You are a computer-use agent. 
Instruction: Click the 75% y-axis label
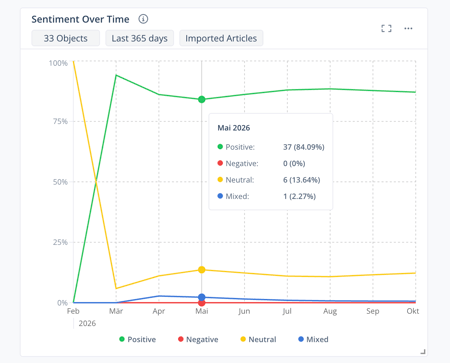pyautogui.click(x=60, y=121)
